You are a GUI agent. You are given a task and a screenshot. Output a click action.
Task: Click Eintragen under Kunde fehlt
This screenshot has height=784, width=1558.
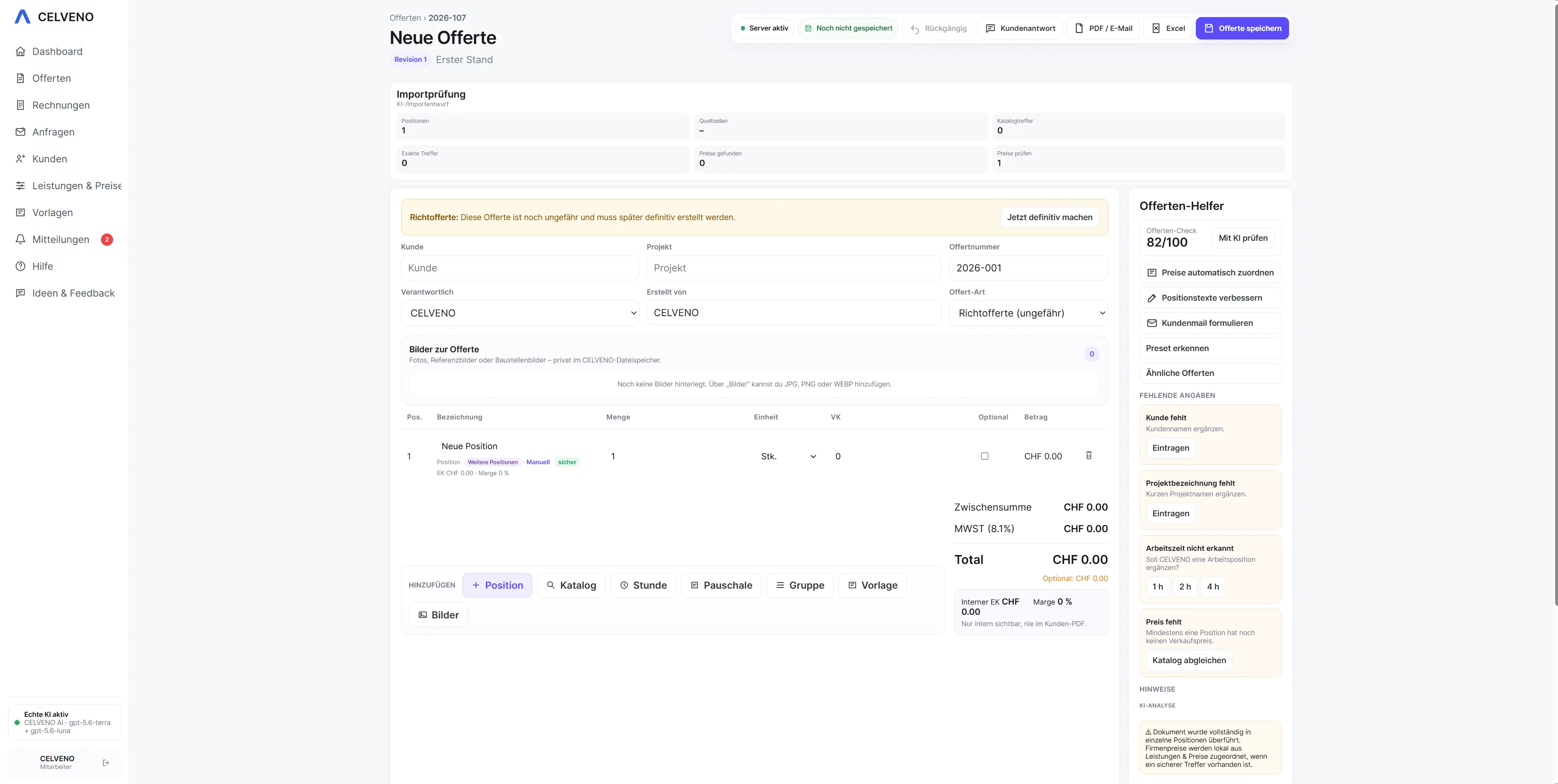(1170, 448)
